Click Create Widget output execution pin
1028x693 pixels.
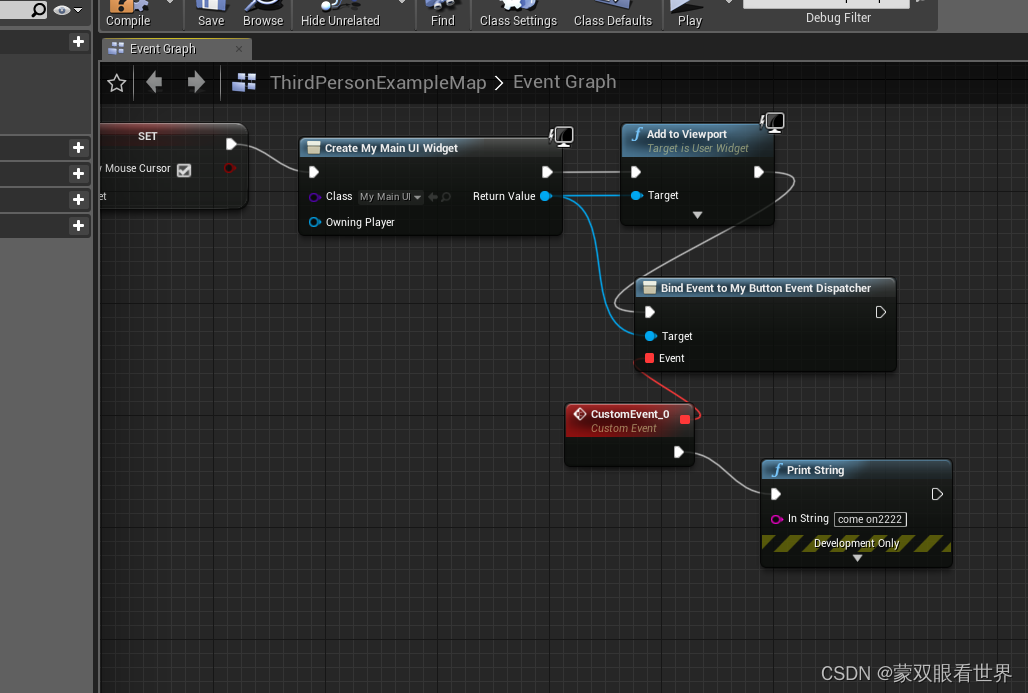(547, 172)
